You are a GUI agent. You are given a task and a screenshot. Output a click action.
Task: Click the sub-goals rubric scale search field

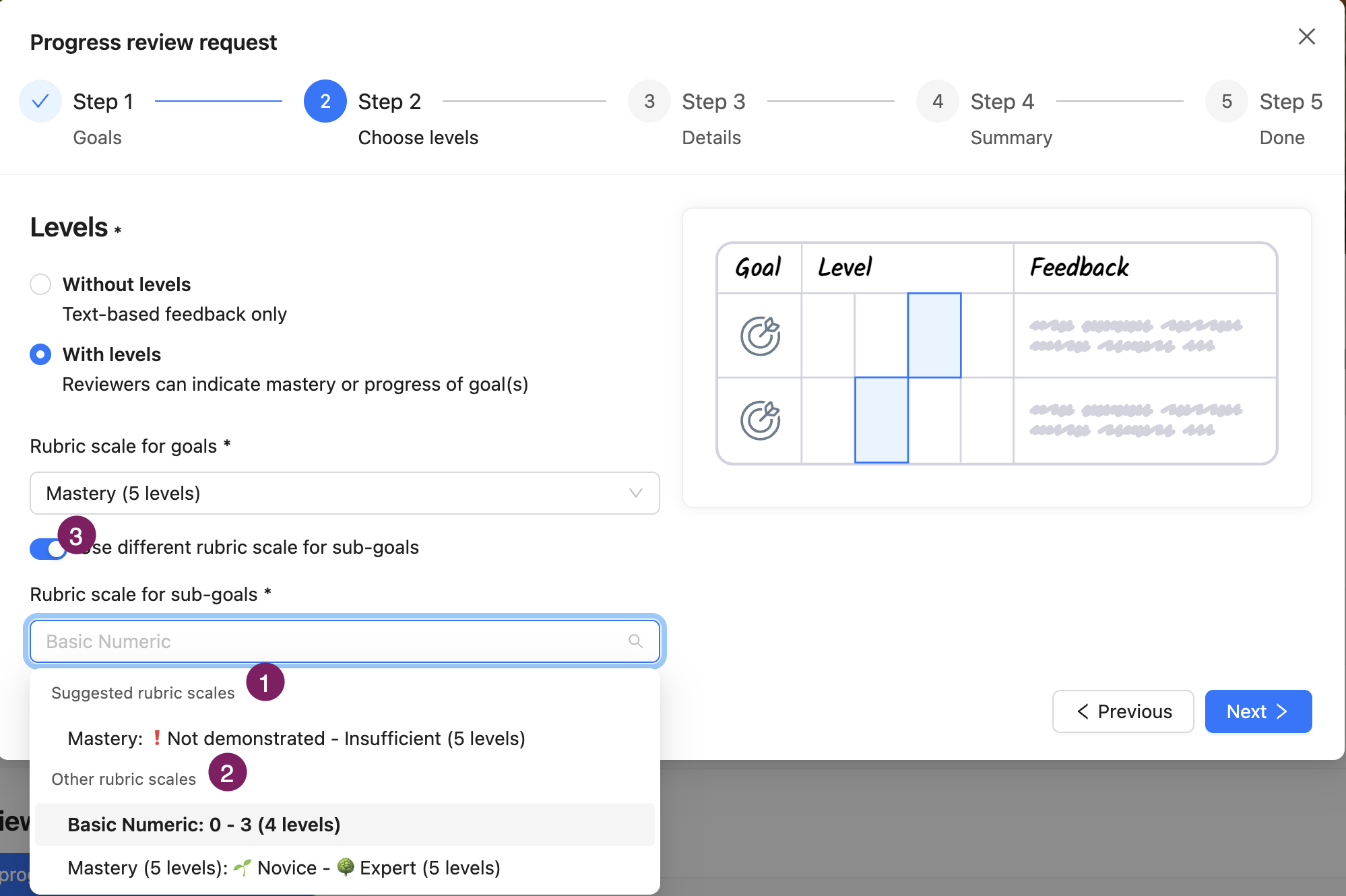coord(345,641)
